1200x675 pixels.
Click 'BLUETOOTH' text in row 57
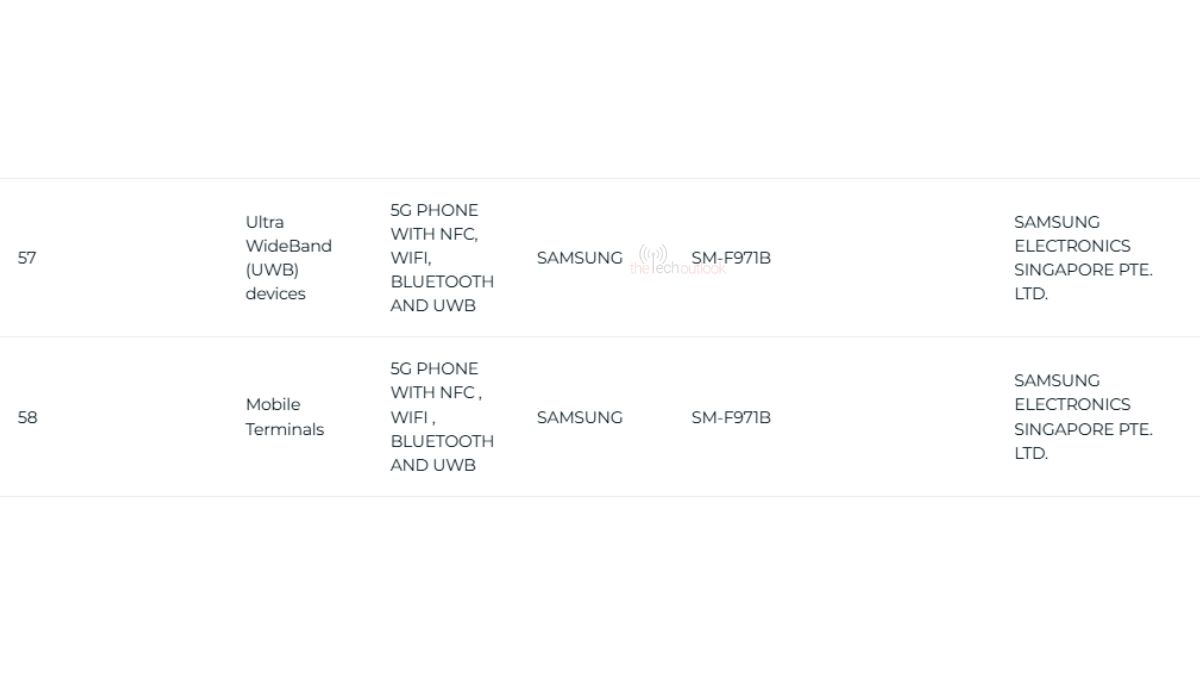pos(442,282)
